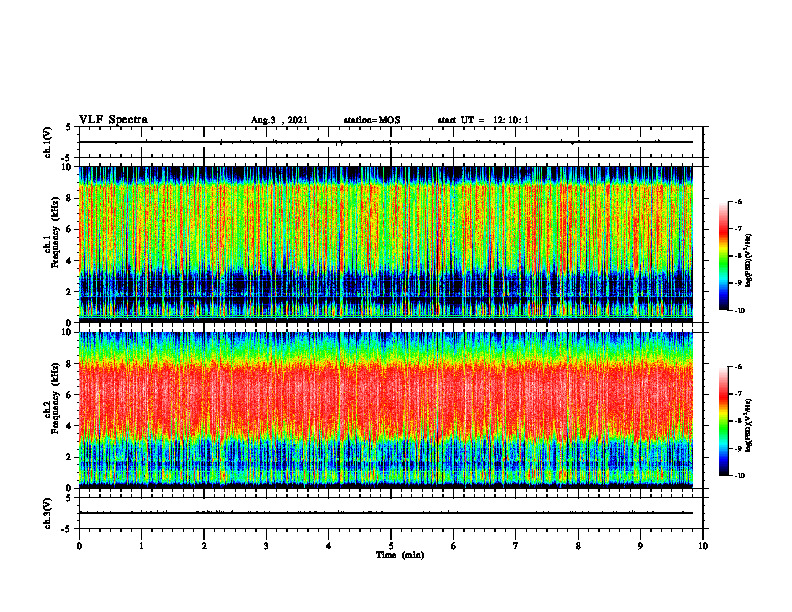Click the "start UT = 12:10: 1" header

(483, 120)
